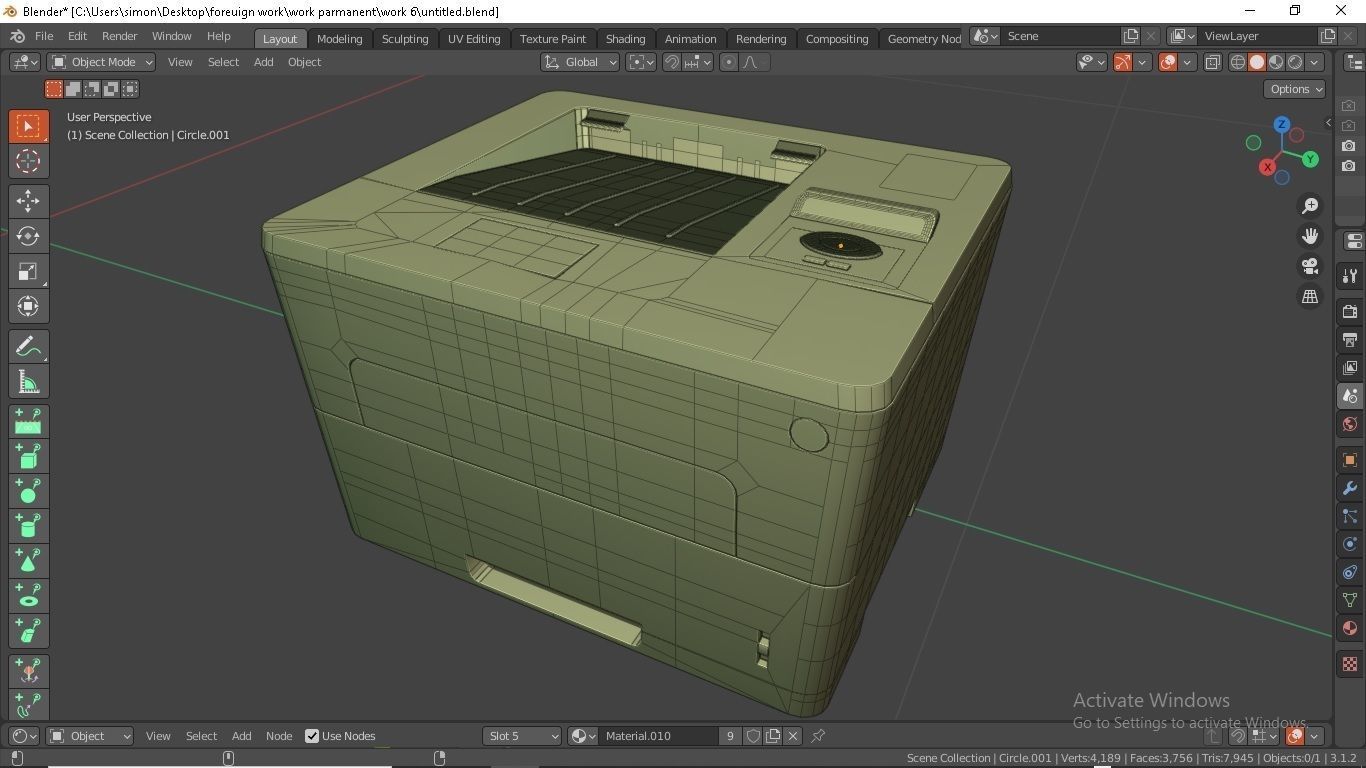Create new material copy button
Viewport: 1366px width, 768px height.
pyautogui.click(x=773, y=736)
